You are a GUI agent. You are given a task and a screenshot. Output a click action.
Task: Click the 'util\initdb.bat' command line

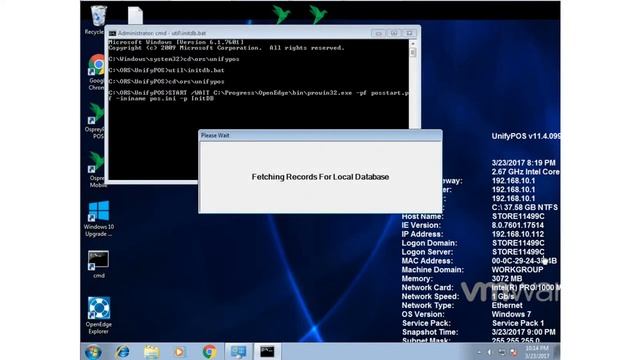coord(166,70)
